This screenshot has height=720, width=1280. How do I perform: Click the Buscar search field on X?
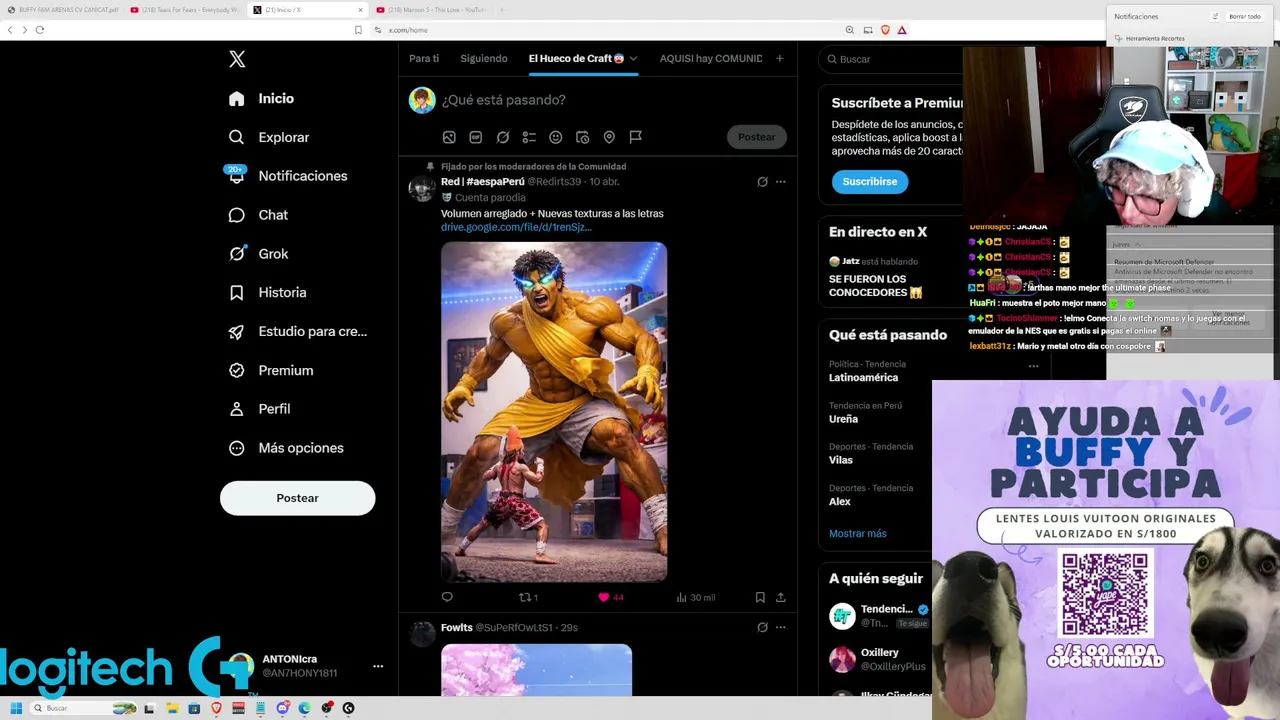pyautogui.click(x=890, y=59)
